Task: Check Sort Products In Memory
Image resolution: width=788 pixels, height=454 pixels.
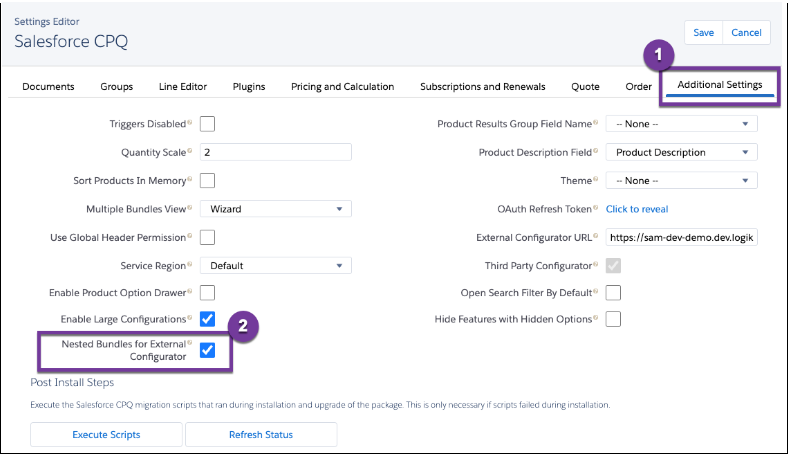Action: pyautogui.click(x=207, y=180)
